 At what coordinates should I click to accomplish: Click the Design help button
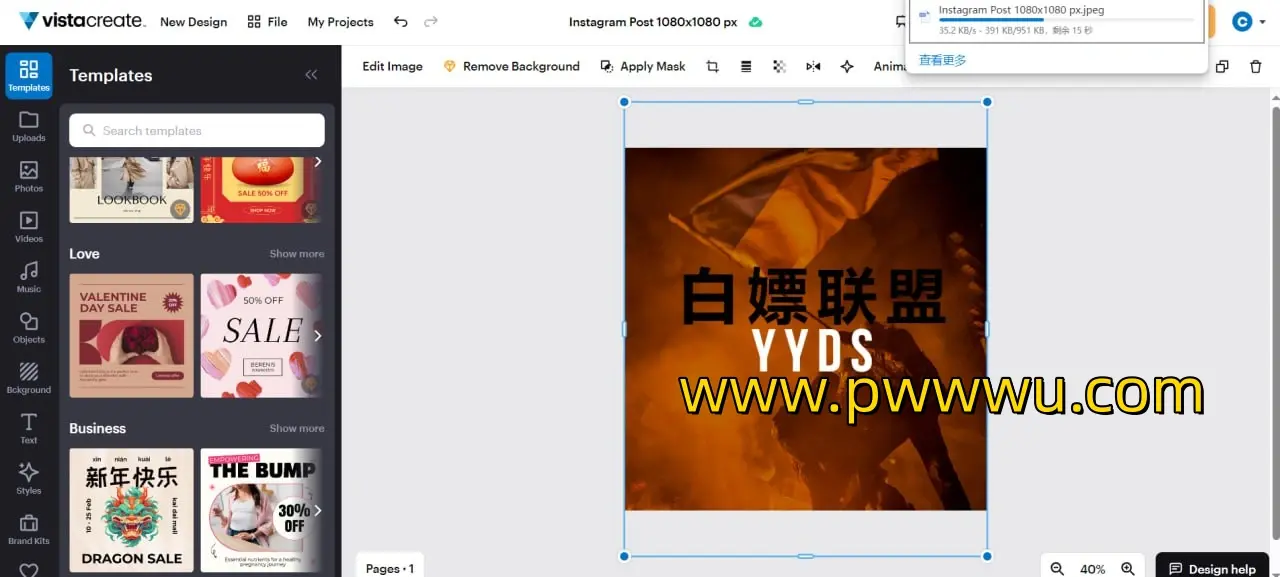pos(1212,568)
